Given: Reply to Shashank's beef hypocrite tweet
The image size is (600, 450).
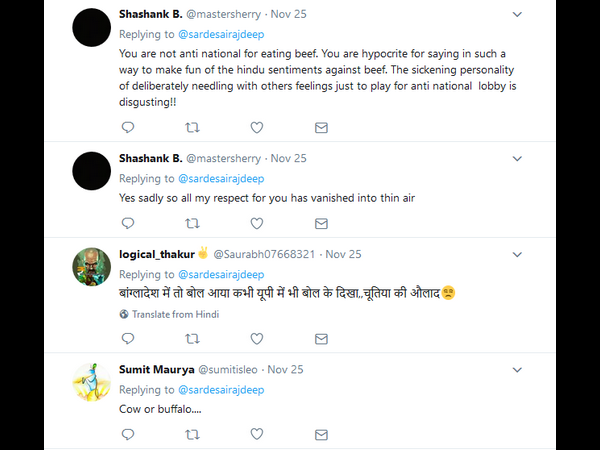Looking at the screenshot, I should tap(127, 128).
